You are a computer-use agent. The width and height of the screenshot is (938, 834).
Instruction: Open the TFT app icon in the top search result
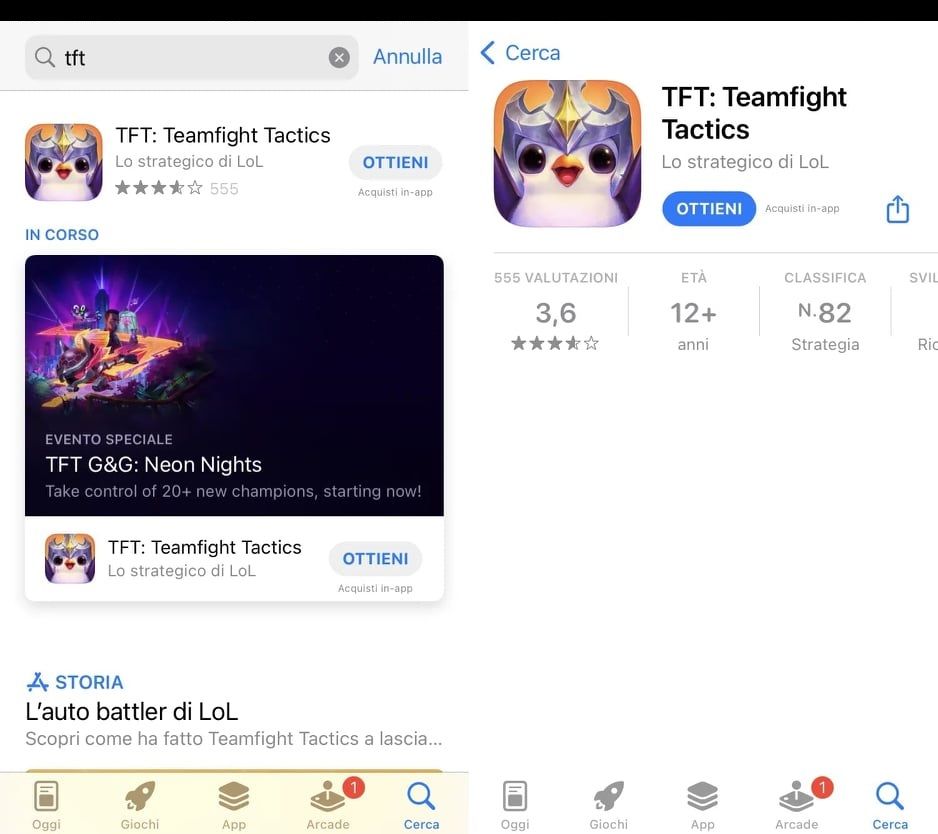(x=63, y=162)
